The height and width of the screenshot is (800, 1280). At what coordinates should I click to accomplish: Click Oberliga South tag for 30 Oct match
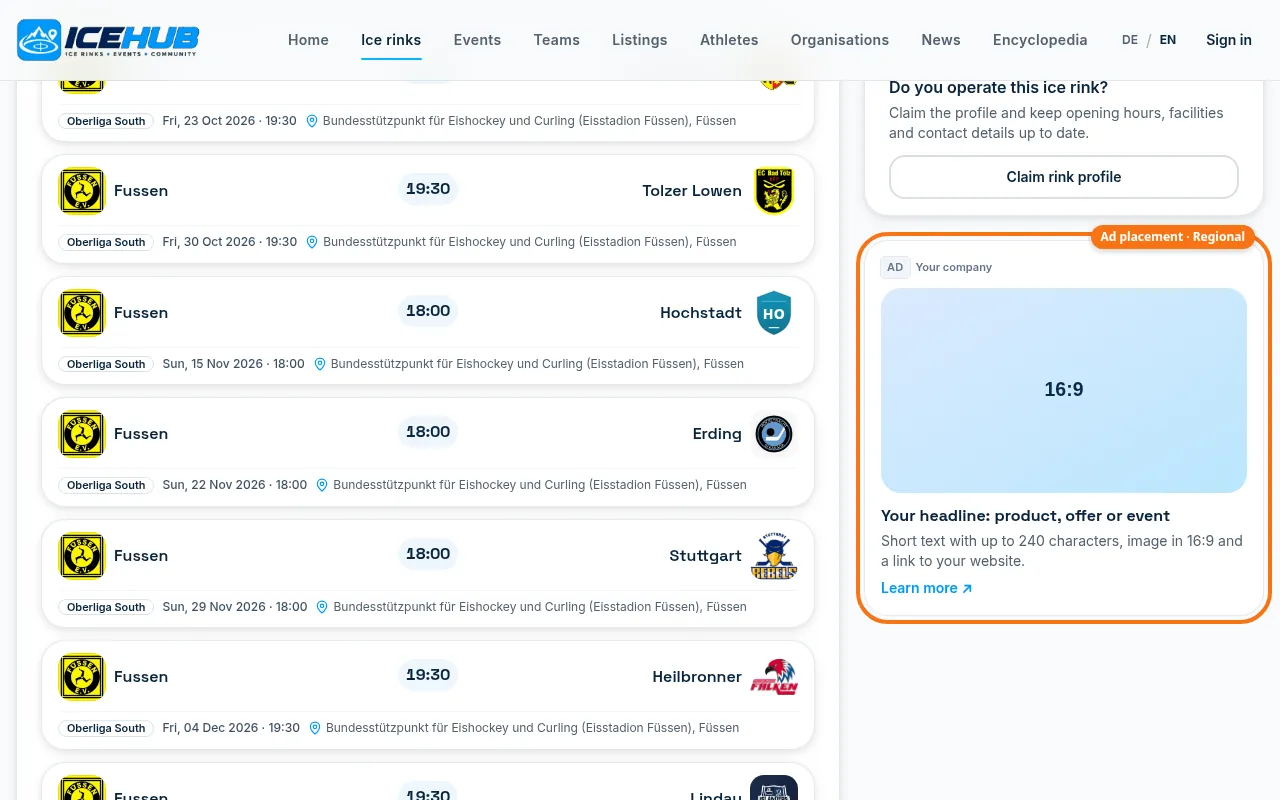(106, 242)
